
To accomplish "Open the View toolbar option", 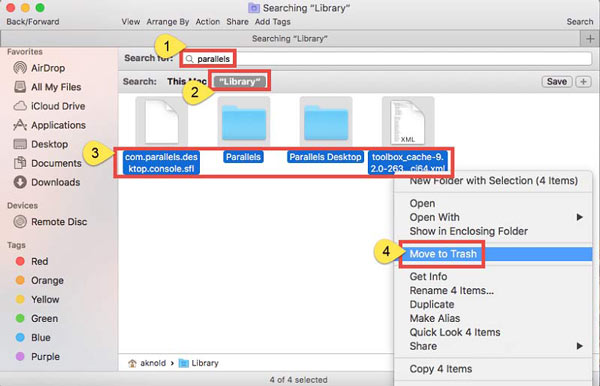I will pyautogui.click(x=130, y=22).
